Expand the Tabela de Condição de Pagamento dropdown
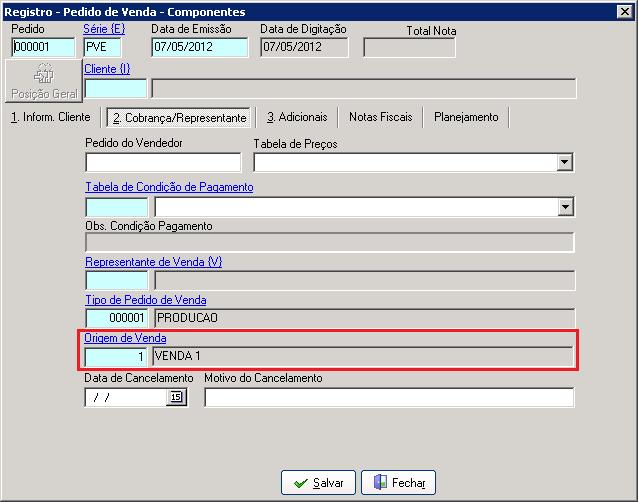 [x=565, y=207]
